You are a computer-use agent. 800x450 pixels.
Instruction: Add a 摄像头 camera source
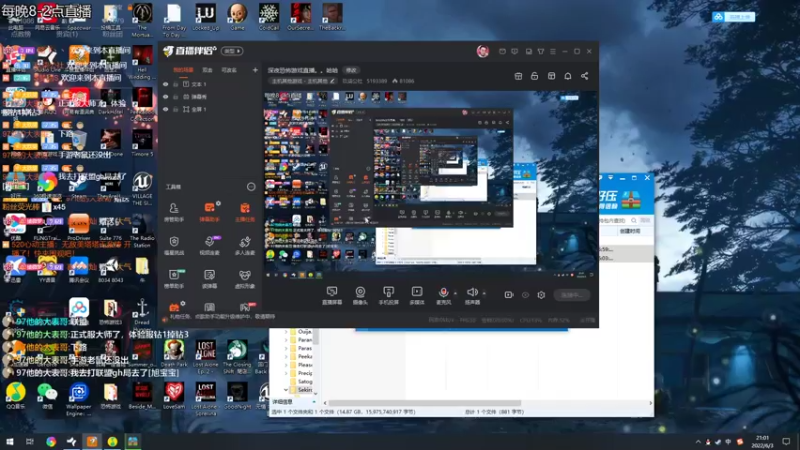[x=360, y=295]
